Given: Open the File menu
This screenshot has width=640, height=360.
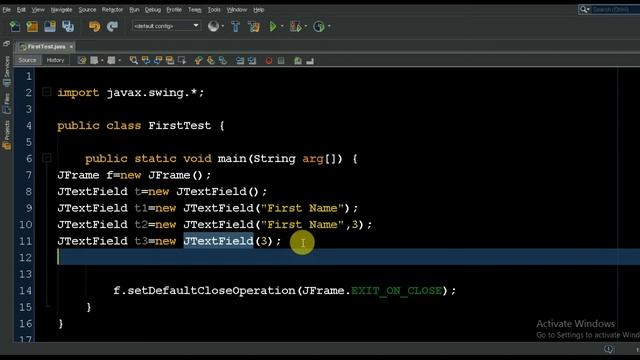Looking at the screenshot, I should coord(7,9).
